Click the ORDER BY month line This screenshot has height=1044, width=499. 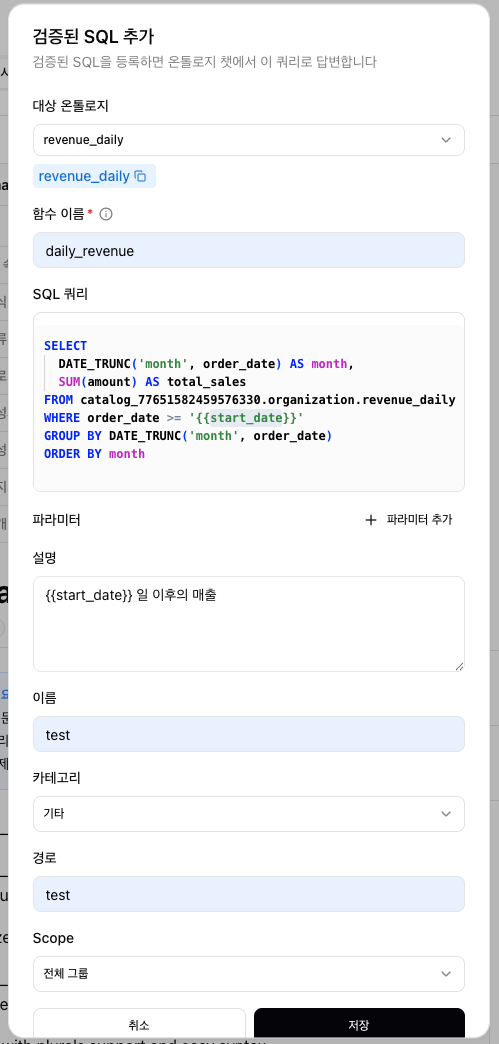pyautogui.click(x=94, y=454)
